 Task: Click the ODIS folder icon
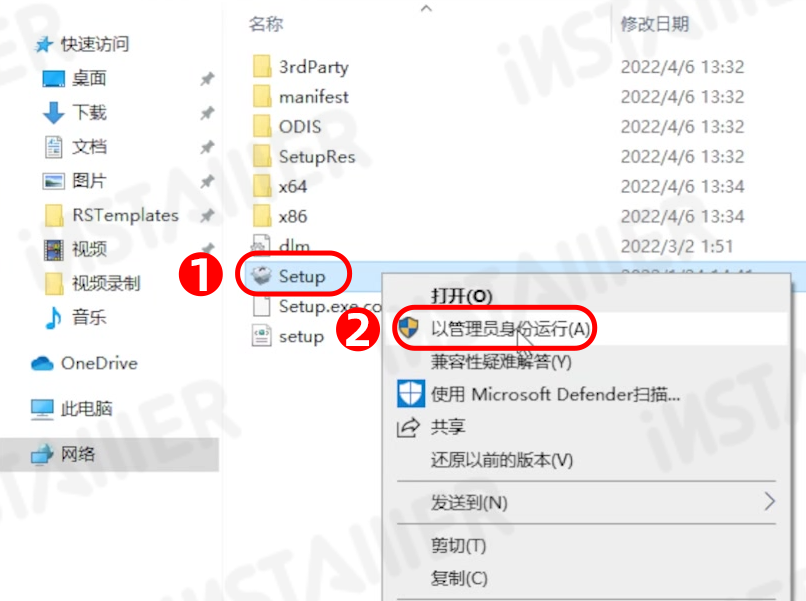pos(262,126)
